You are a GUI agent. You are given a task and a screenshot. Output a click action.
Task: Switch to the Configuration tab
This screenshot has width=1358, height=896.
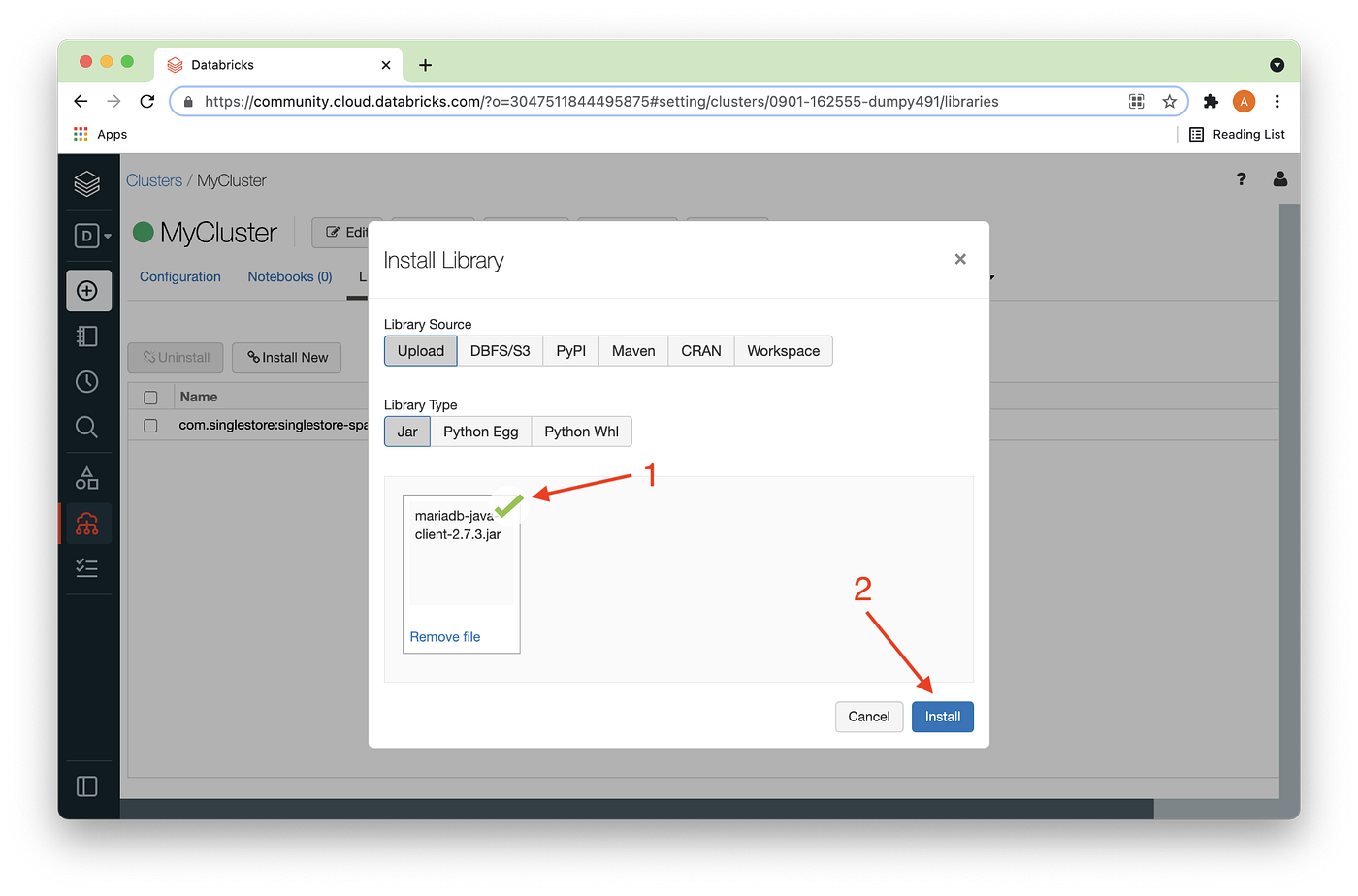pyautogui.click(x=179, y=276)
